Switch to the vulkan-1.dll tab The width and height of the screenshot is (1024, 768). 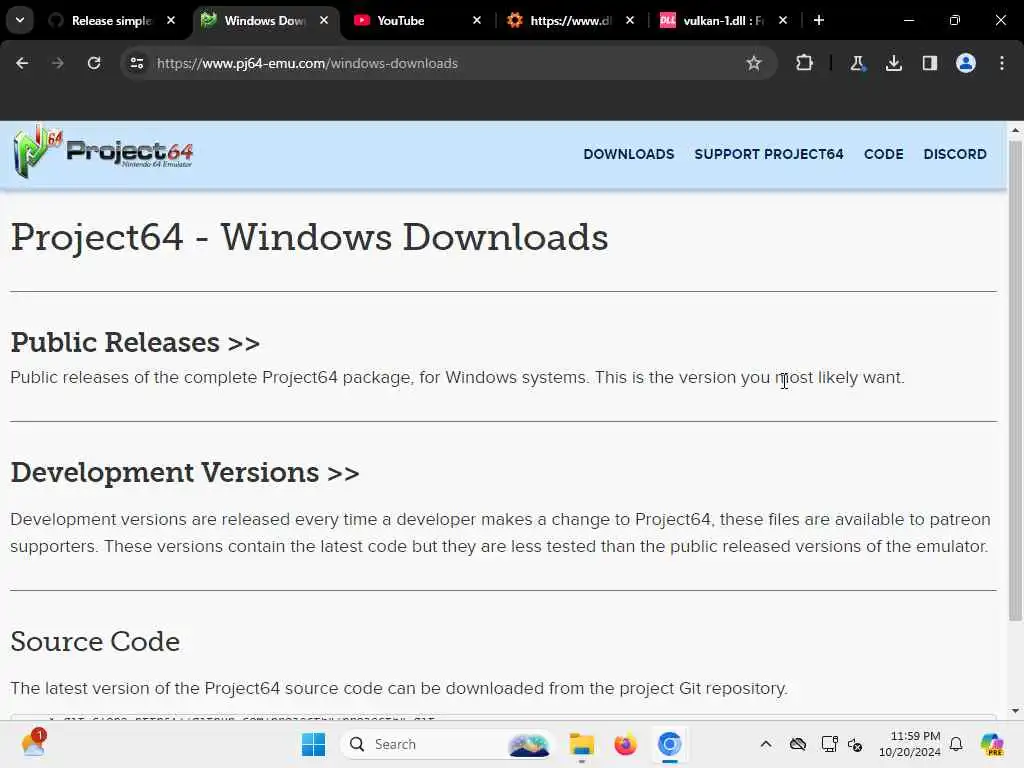coord(723,20)
